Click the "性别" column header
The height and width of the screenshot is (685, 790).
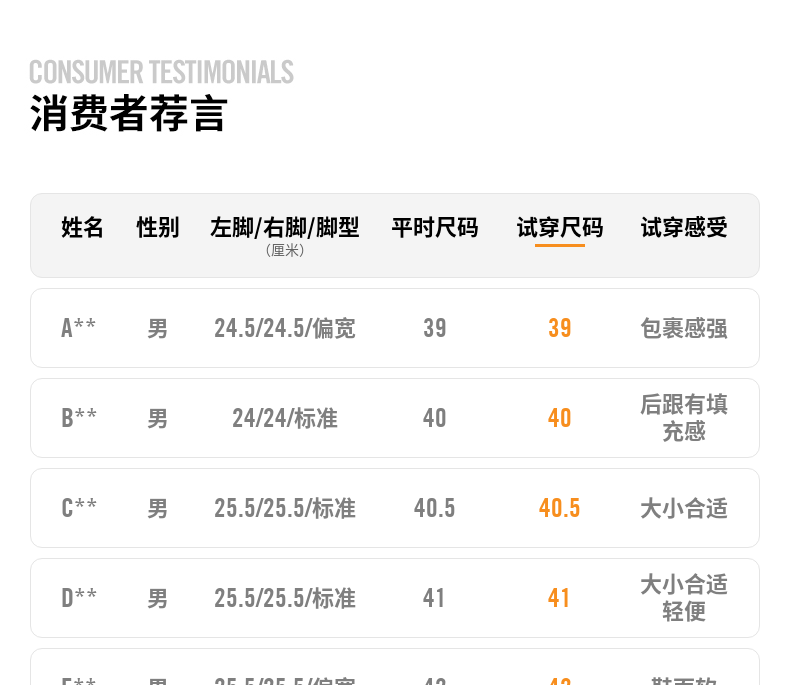click(158, 228)
